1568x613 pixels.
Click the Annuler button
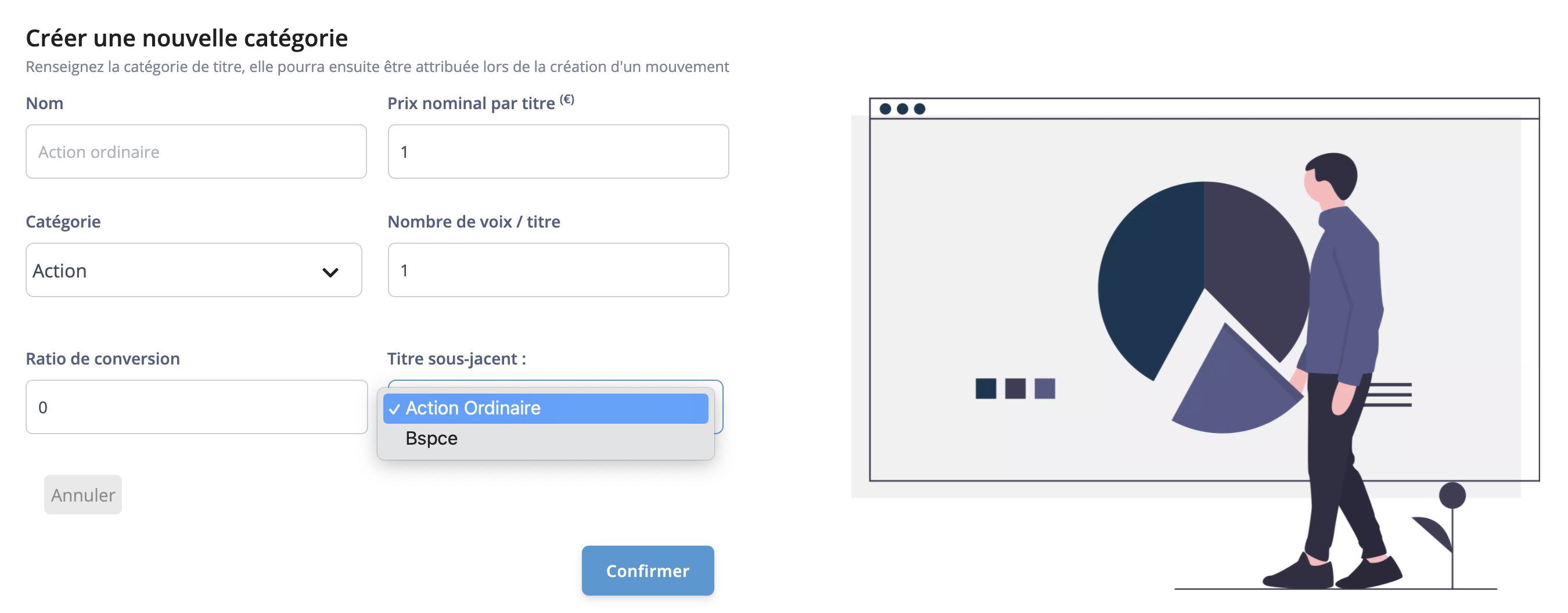83,495
